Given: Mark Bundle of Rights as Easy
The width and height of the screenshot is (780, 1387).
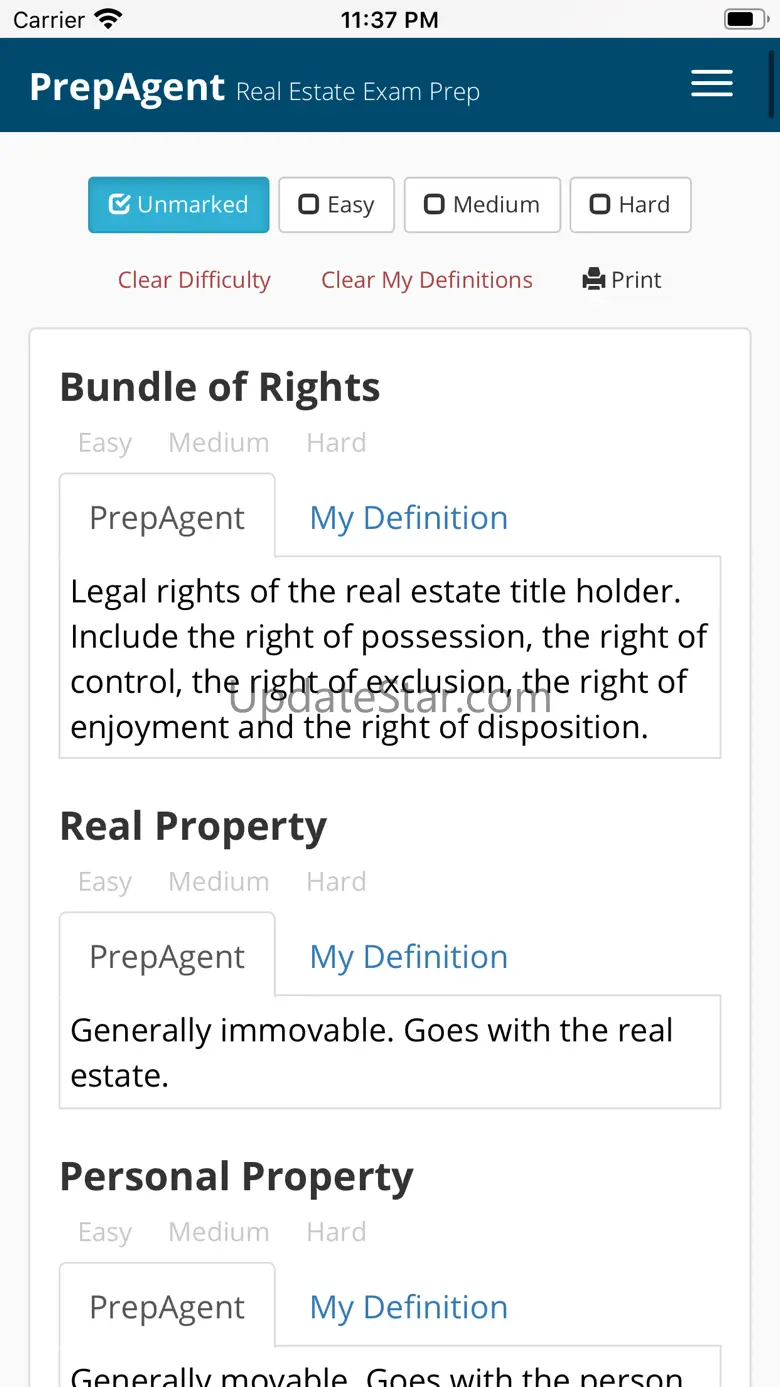Looking at the screenshot, I should pyautogui.click(x=105, y=443).
